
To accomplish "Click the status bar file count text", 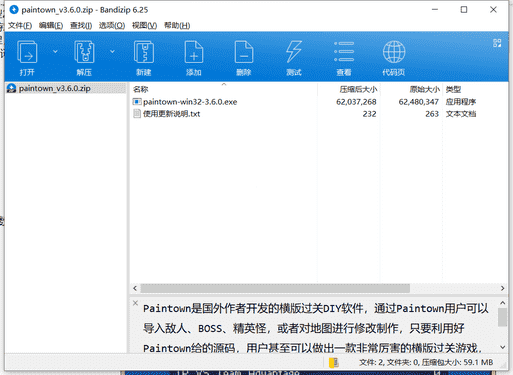I will click(426, 362).
